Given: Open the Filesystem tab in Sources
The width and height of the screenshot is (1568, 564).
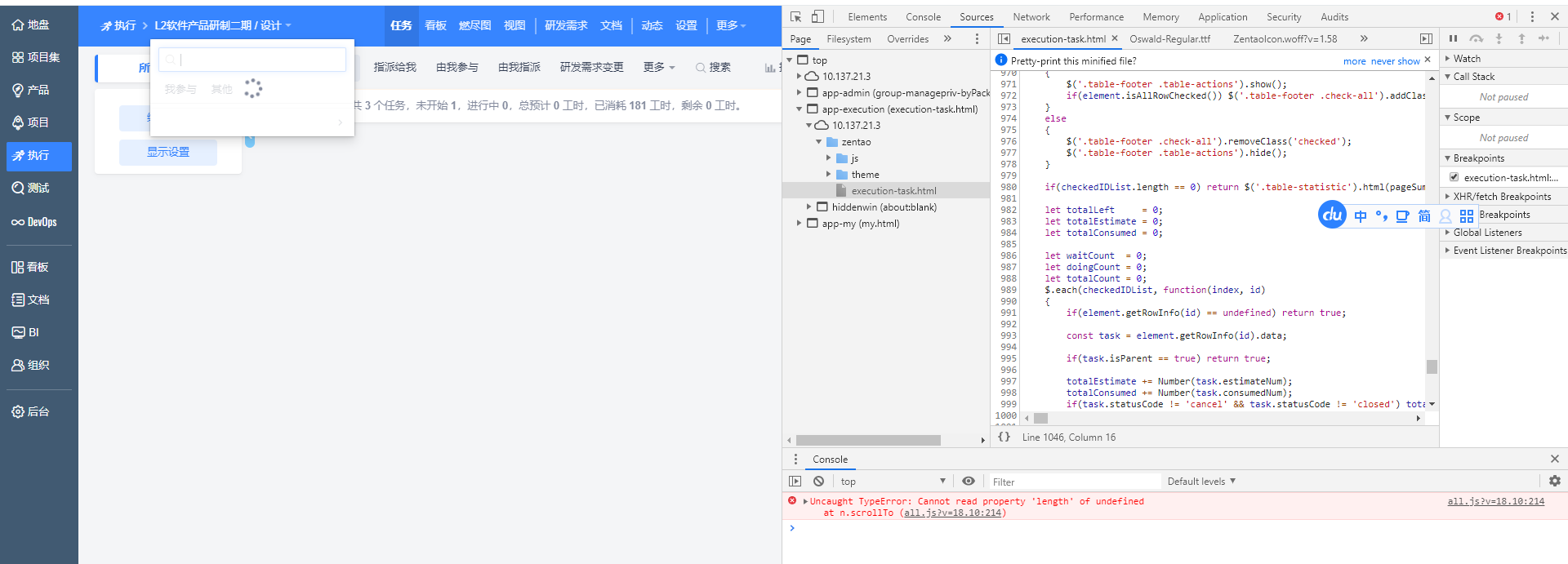Looking at the screenshot, I should click(849, 38).
